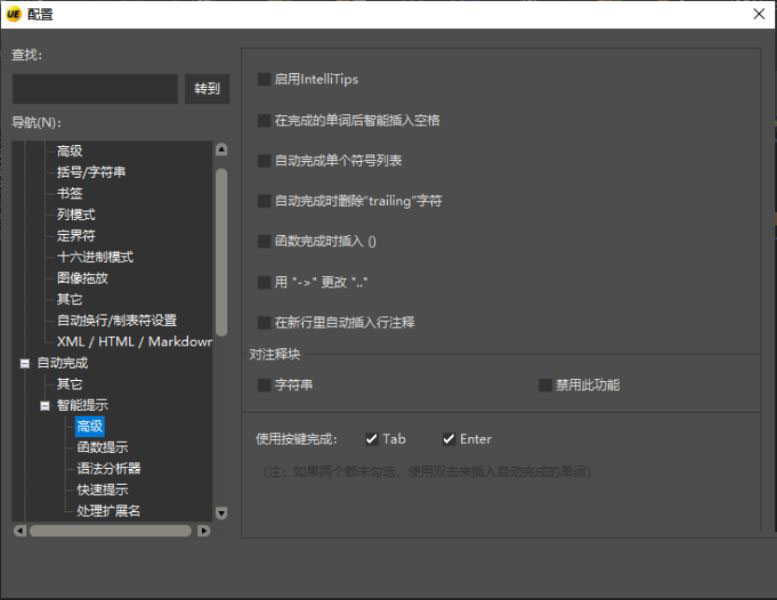
Task: Select 语法分析器 in navigation tree
Action: tap(109, 469)
